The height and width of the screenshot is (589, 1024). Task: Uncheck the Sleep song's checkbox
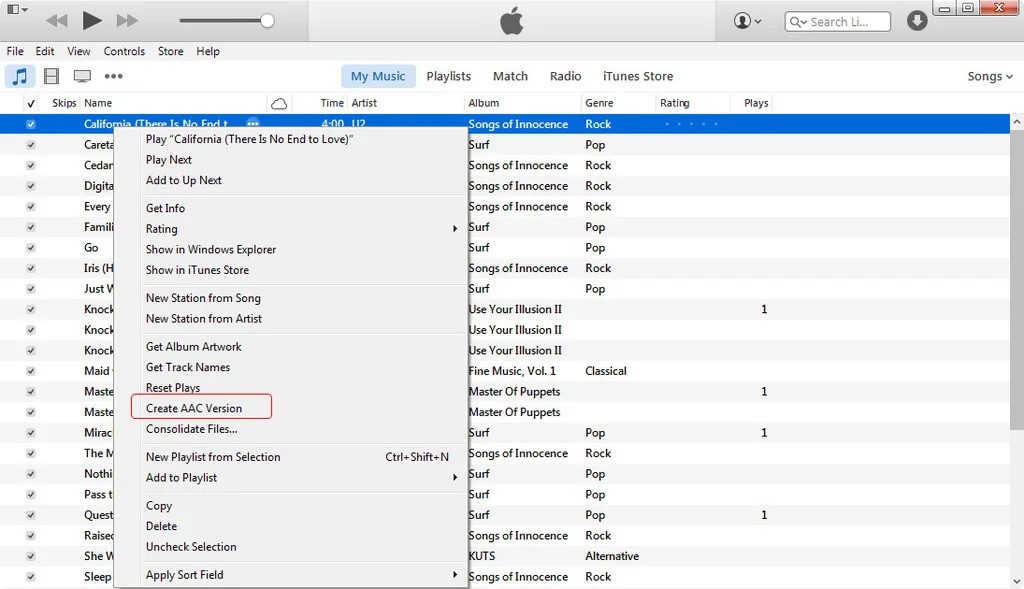(x=31, y=577)
